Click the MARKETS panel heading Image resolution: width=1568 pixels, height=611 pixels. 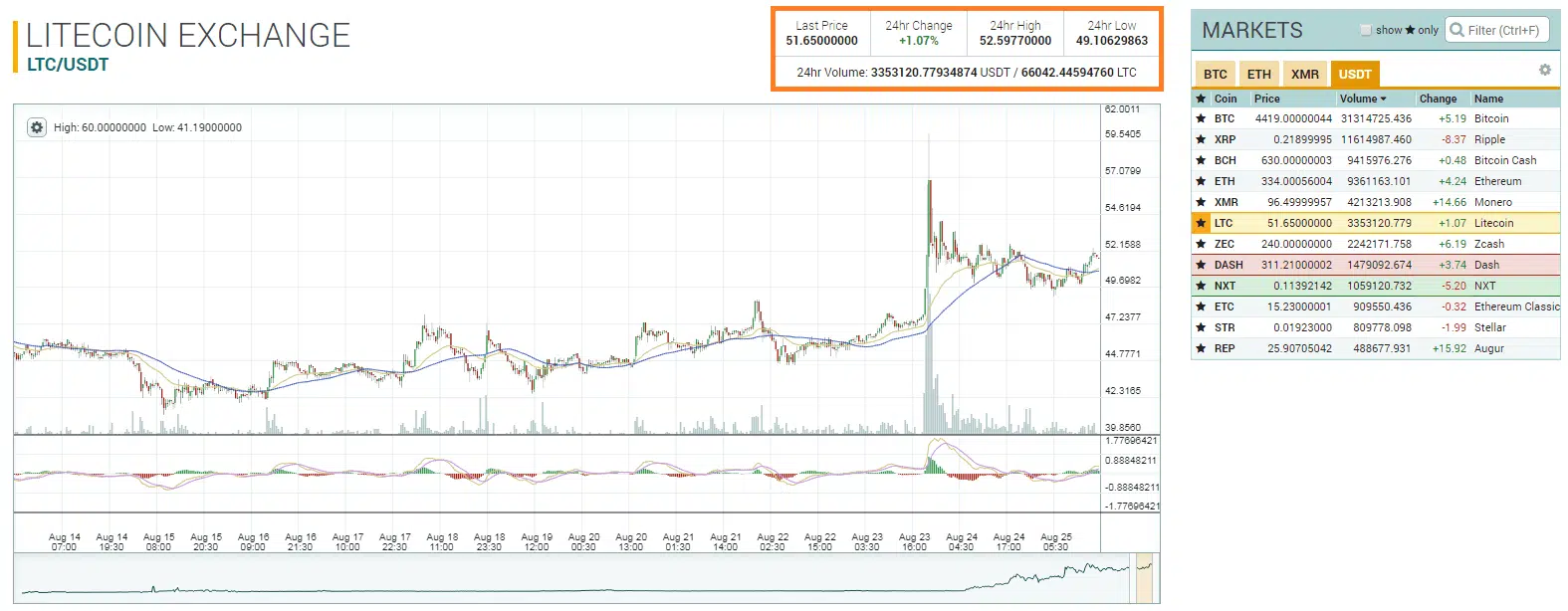(x=1251, y=30)
